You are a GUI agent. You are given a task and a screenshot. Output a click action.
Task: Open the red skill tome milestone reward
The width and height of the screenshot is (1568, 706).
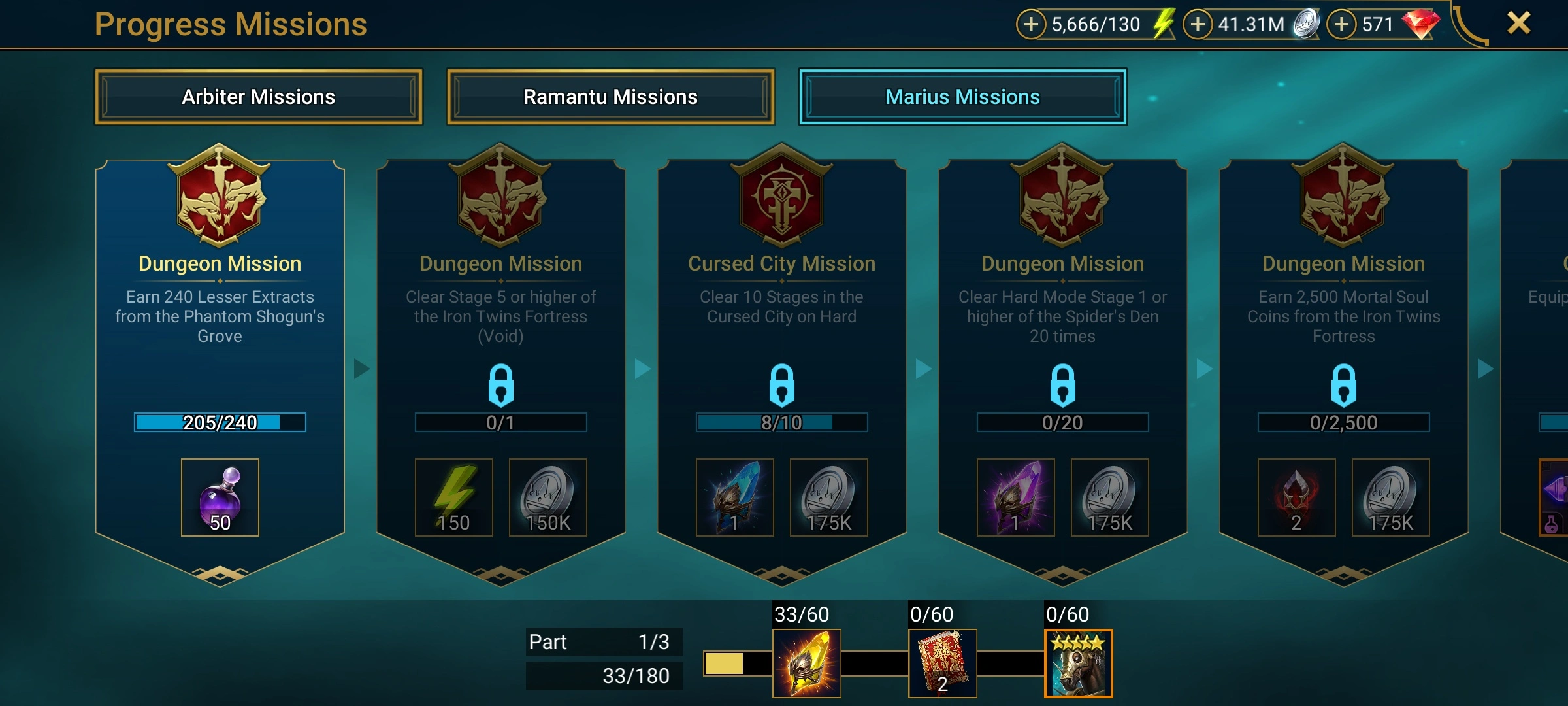point(943,664)
